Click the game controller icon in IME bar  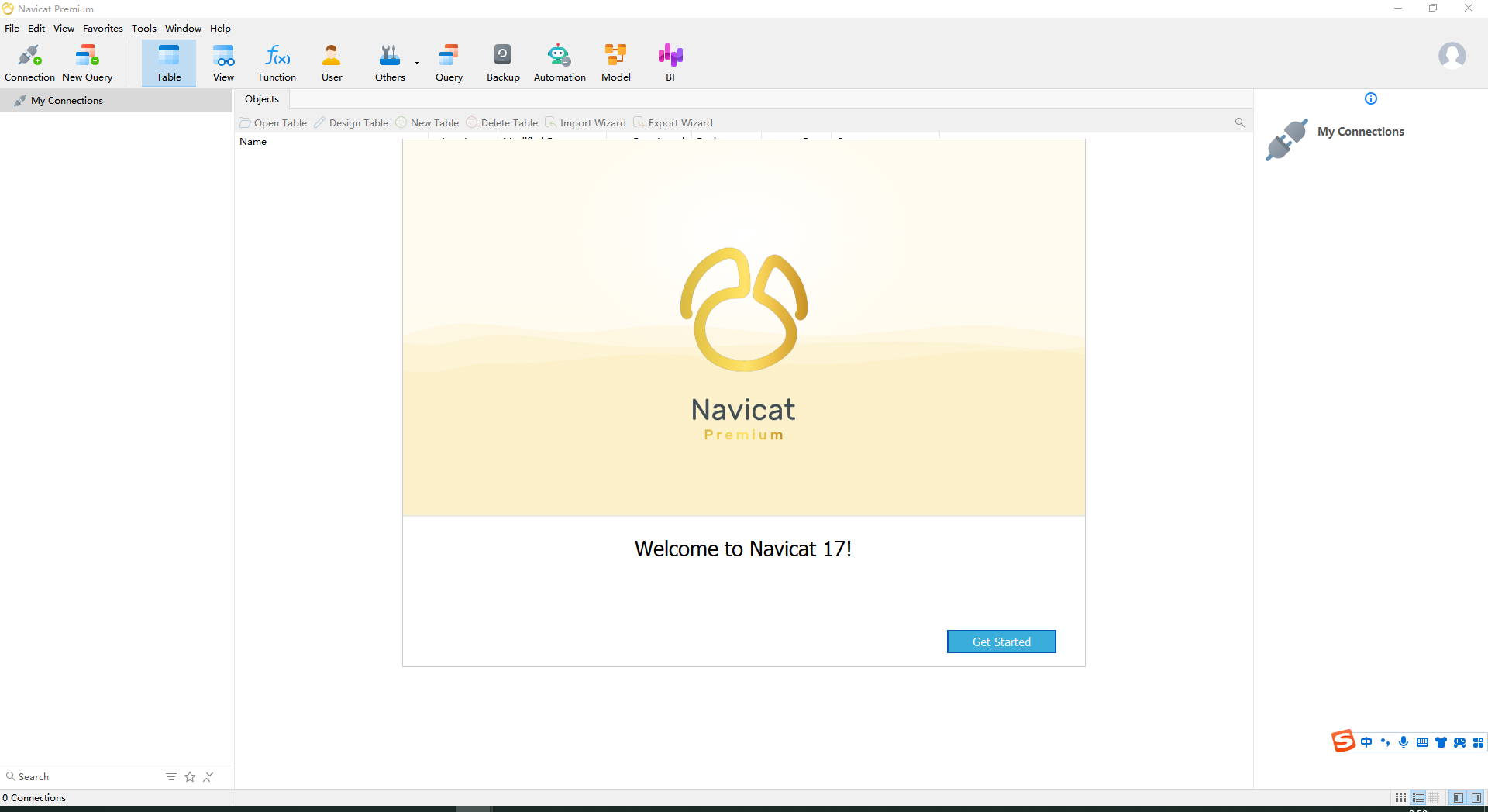1459,742
